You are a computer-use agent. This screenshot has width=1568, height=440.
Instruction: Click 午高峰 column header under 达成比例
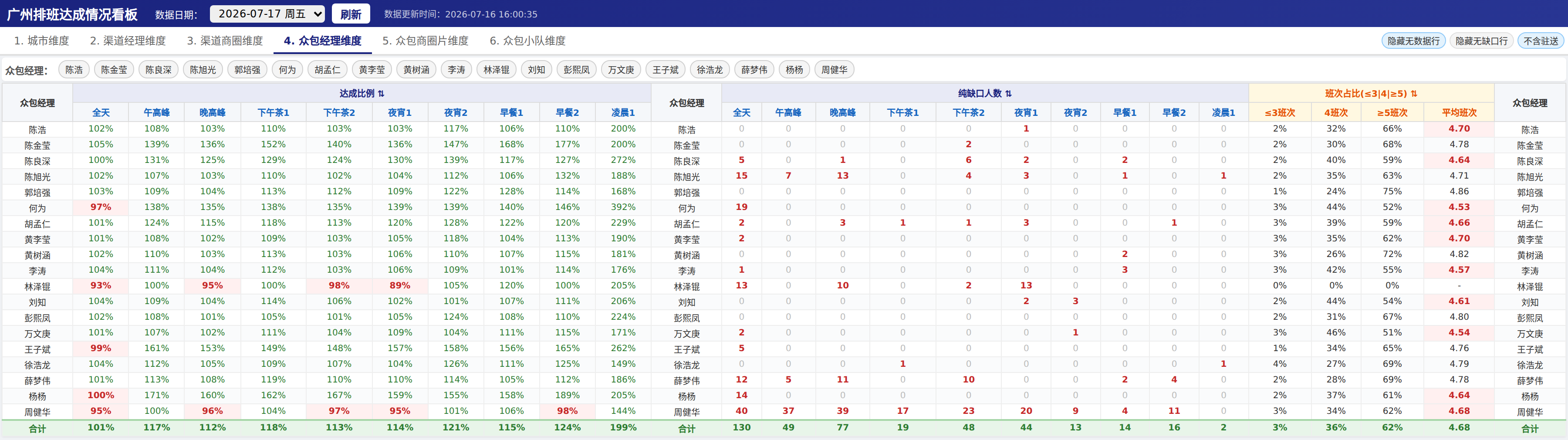(x=157, y=112)
